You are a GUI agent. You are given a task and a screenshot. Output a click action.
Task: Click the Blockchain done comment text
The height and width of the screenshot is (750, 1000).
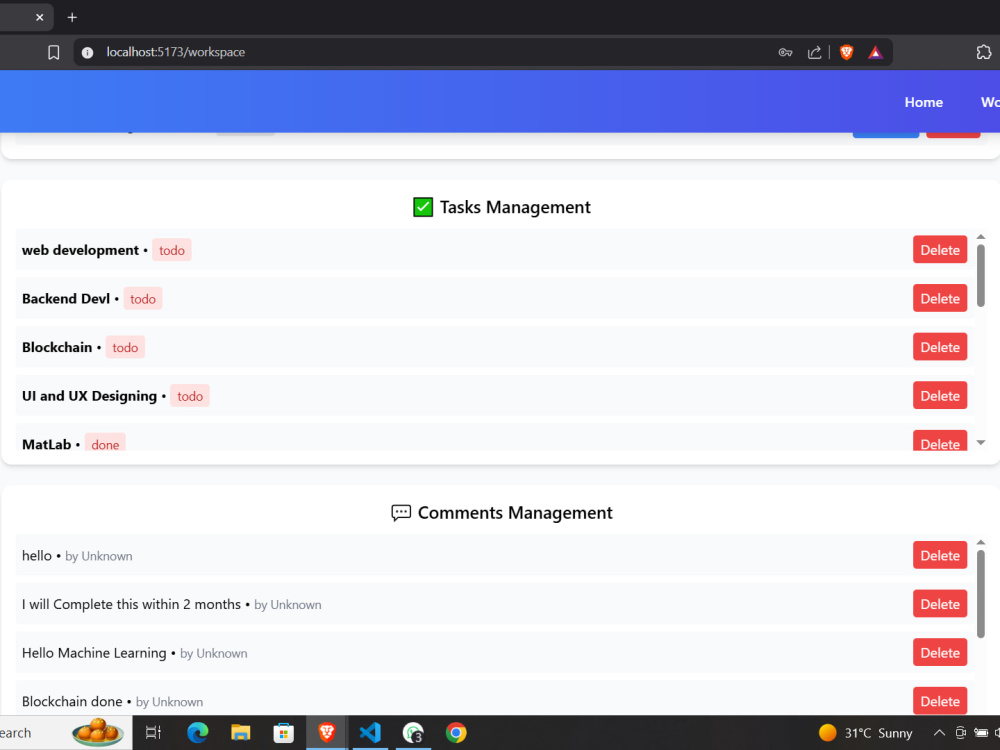(x=72, y=702)
